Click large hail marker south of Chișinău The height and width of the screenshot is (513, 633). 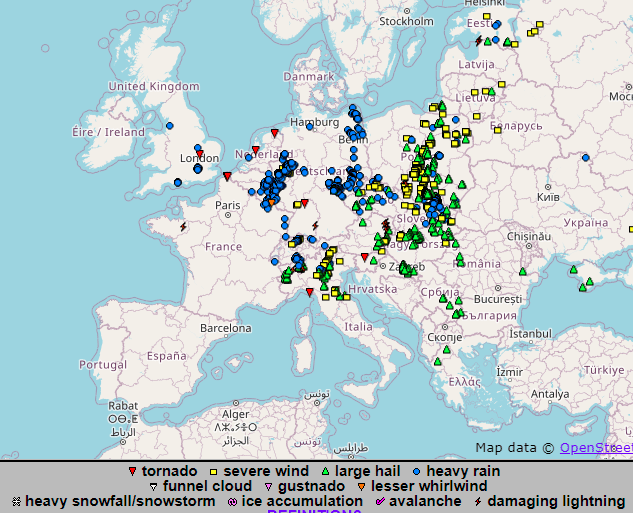[x=523, y=272]
